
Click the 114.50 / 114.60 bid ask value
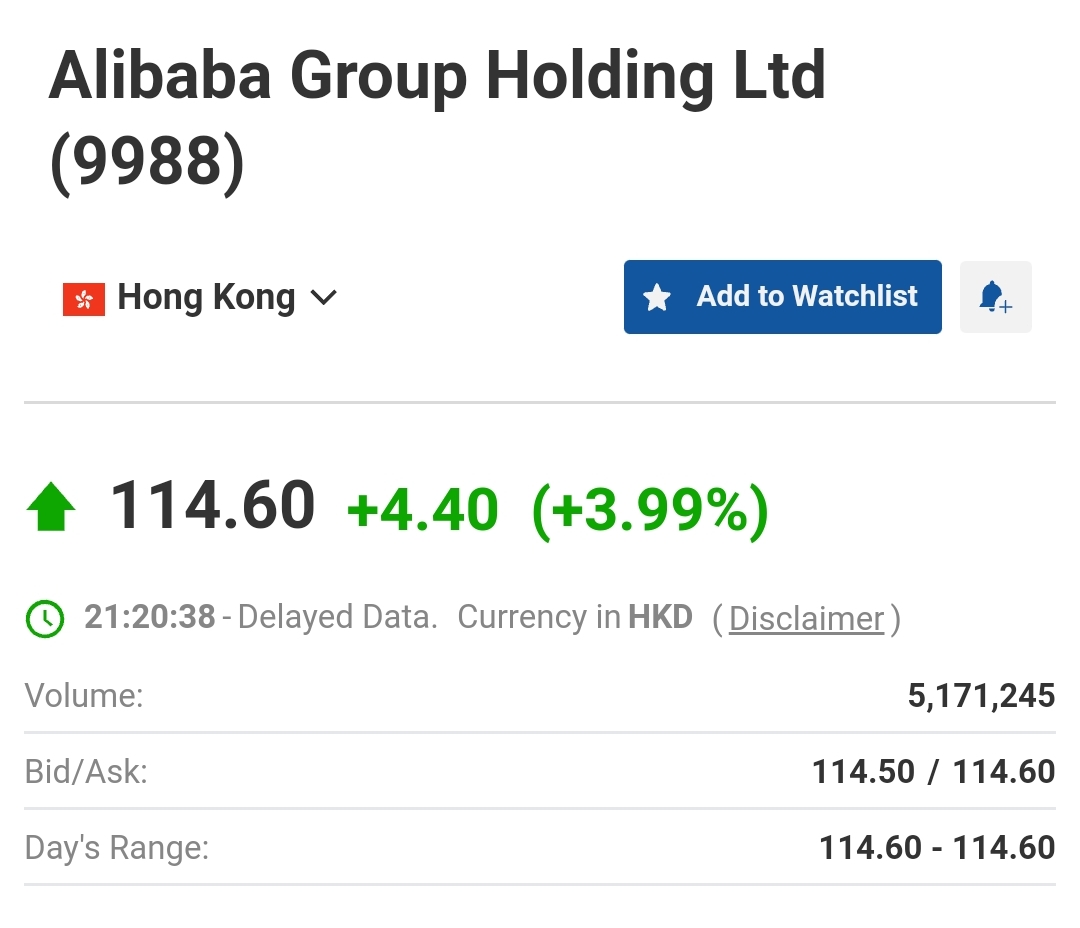(933, 772)
